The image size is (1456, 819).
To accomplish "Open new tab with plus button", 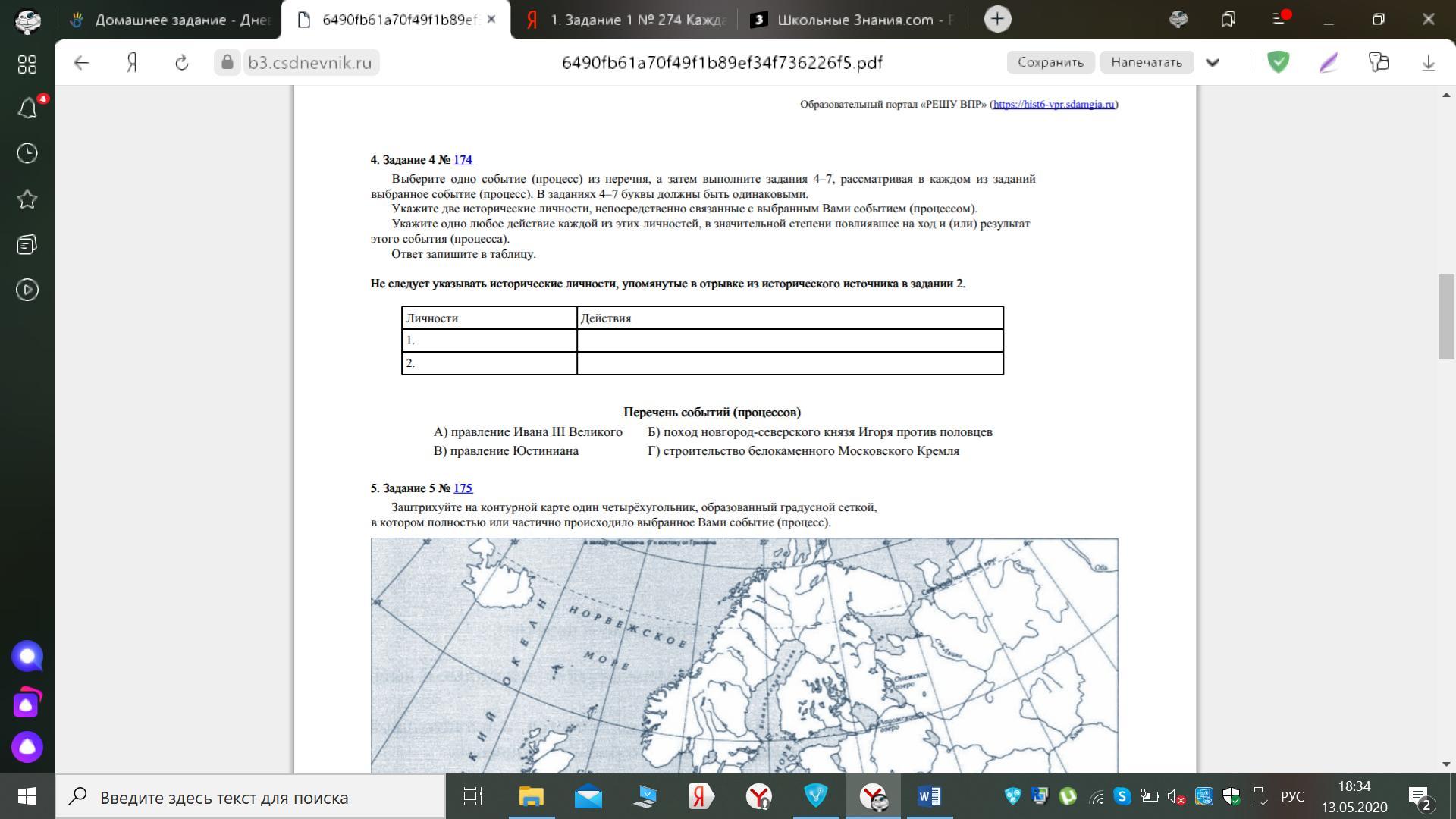I will (998, 20).
